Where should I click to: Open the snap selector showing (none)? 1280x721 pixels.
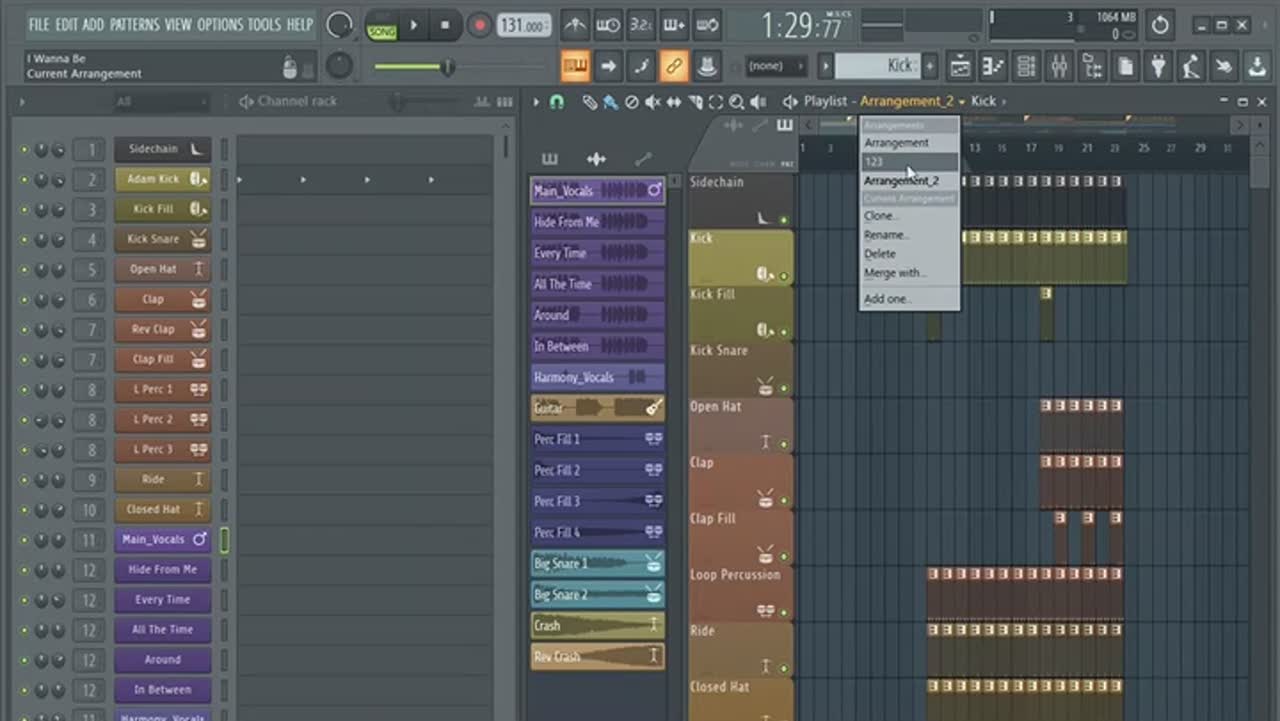coord(776,66)
